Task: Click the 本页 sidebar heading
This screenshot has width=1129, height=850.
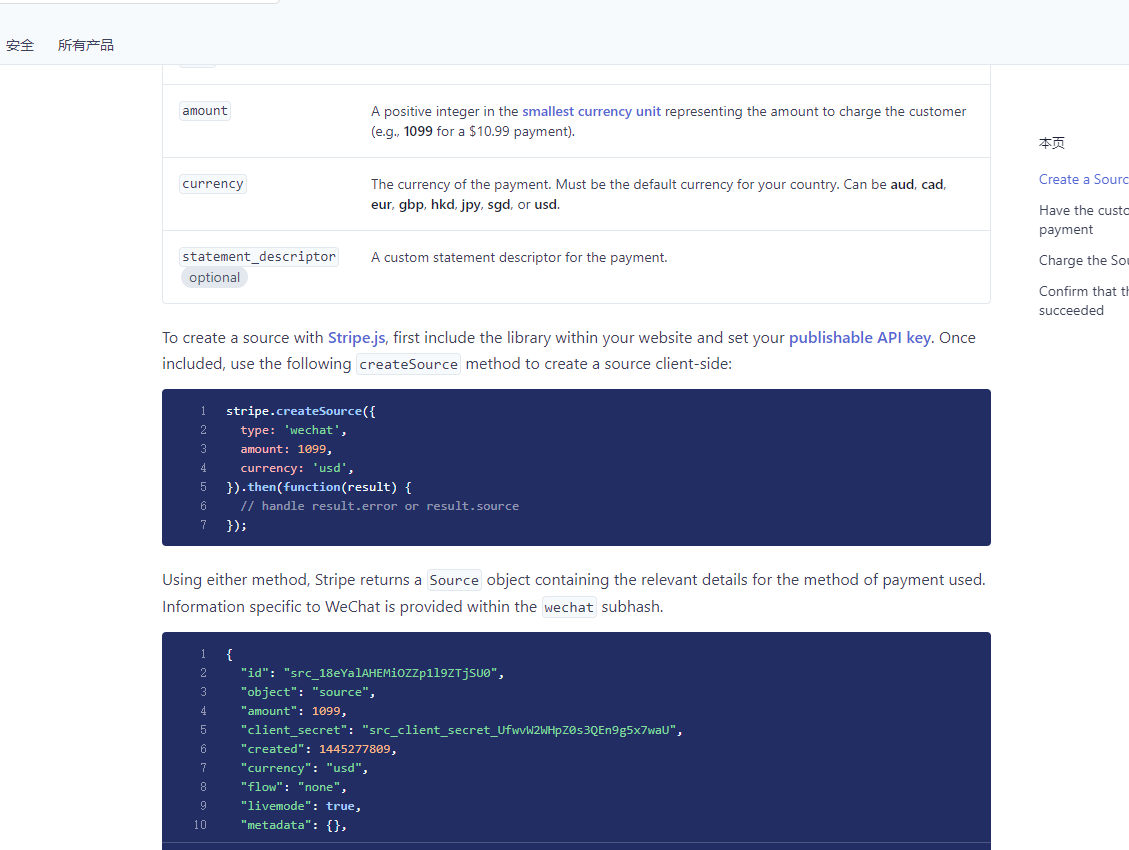Action: click(1051, 143)
